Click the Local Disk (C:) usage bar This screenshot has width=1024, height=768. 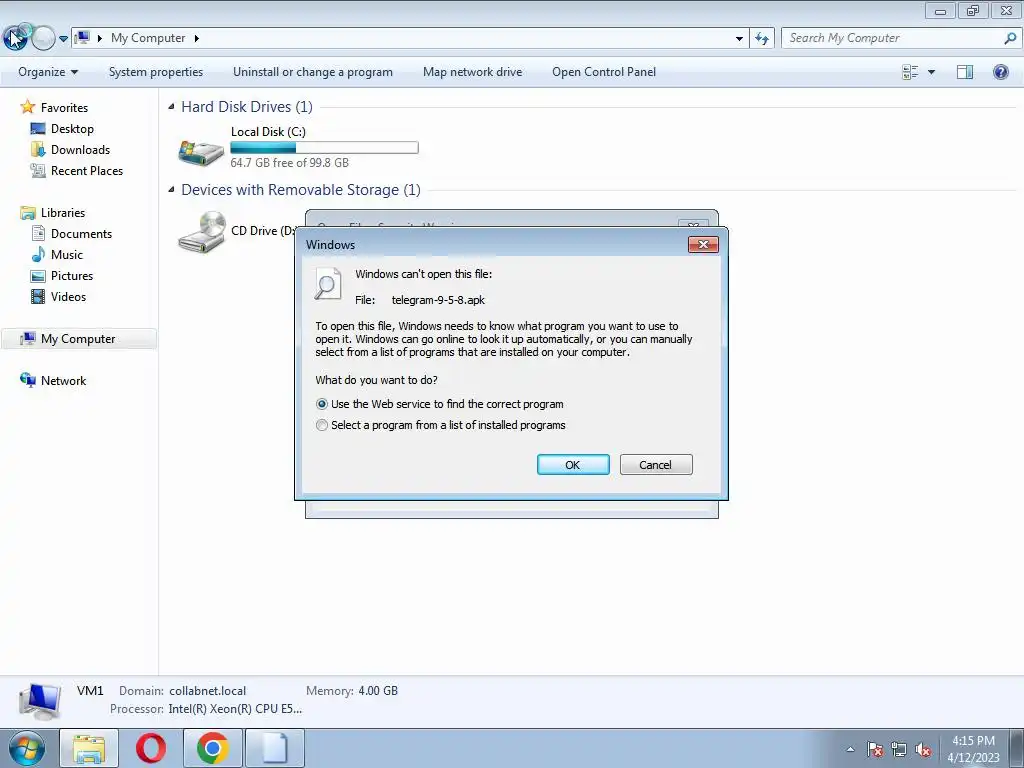tap(324, 148)
